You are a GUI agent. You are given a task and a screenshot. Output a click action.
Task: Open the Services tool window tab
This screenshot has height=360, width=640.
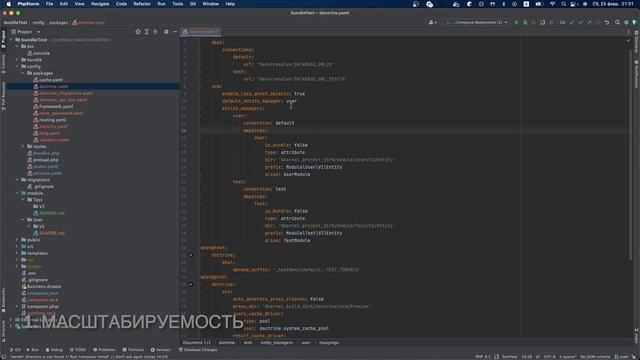(160, 350)
